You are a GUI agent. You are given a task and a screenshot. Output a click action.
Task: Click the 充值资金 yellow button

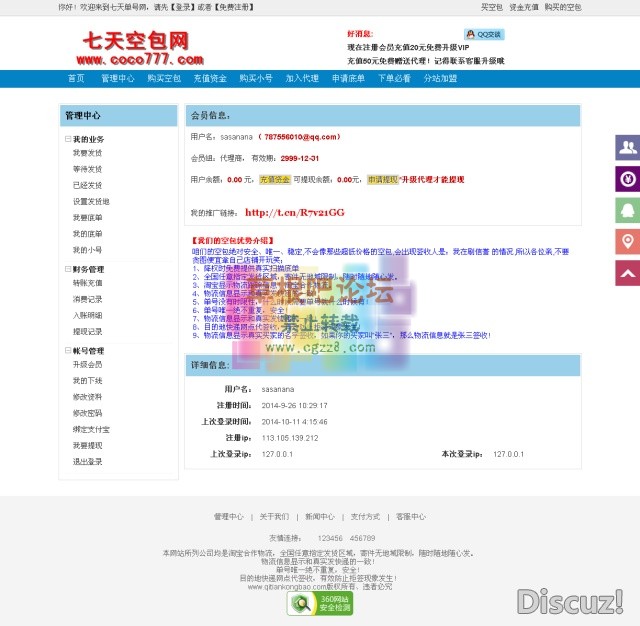[275, 180]
